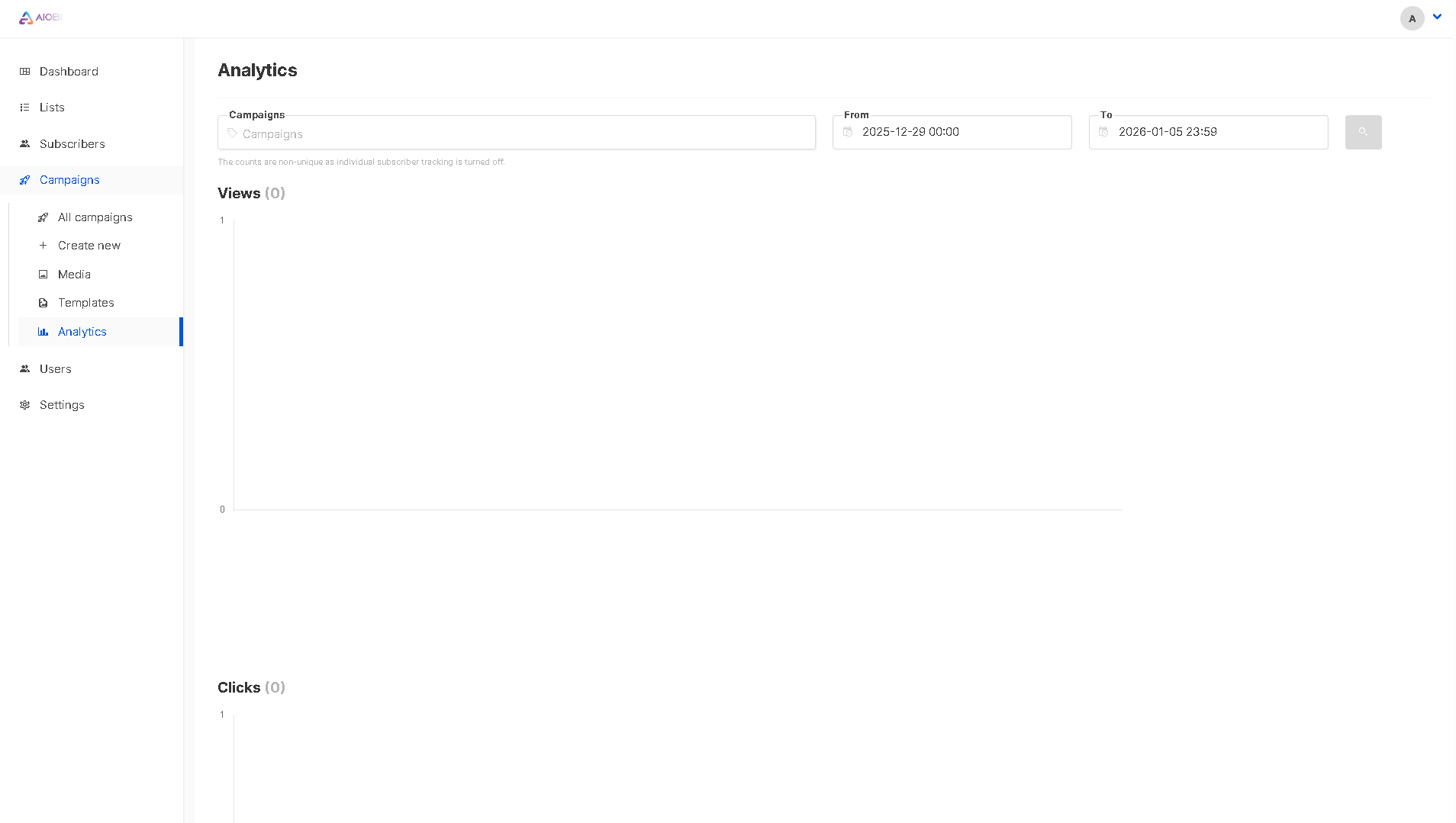Viewport: 1456px width, 823px height.
Task: Open Media via its image icon
Action: (43, 274)
